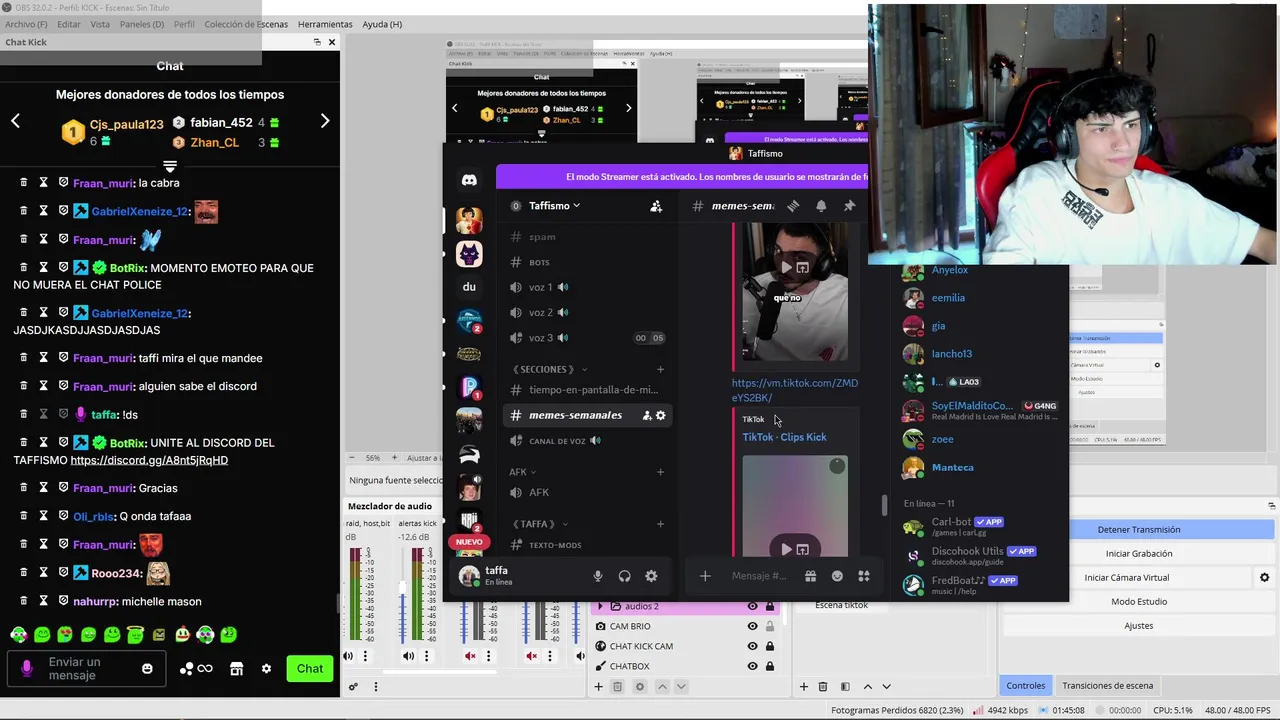
Task: Open Discord notification bell settings
Action: 821,206
